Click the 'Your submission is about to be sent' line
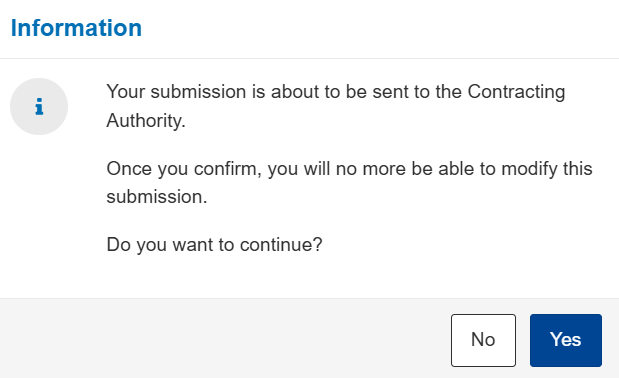 coord(336,92)
